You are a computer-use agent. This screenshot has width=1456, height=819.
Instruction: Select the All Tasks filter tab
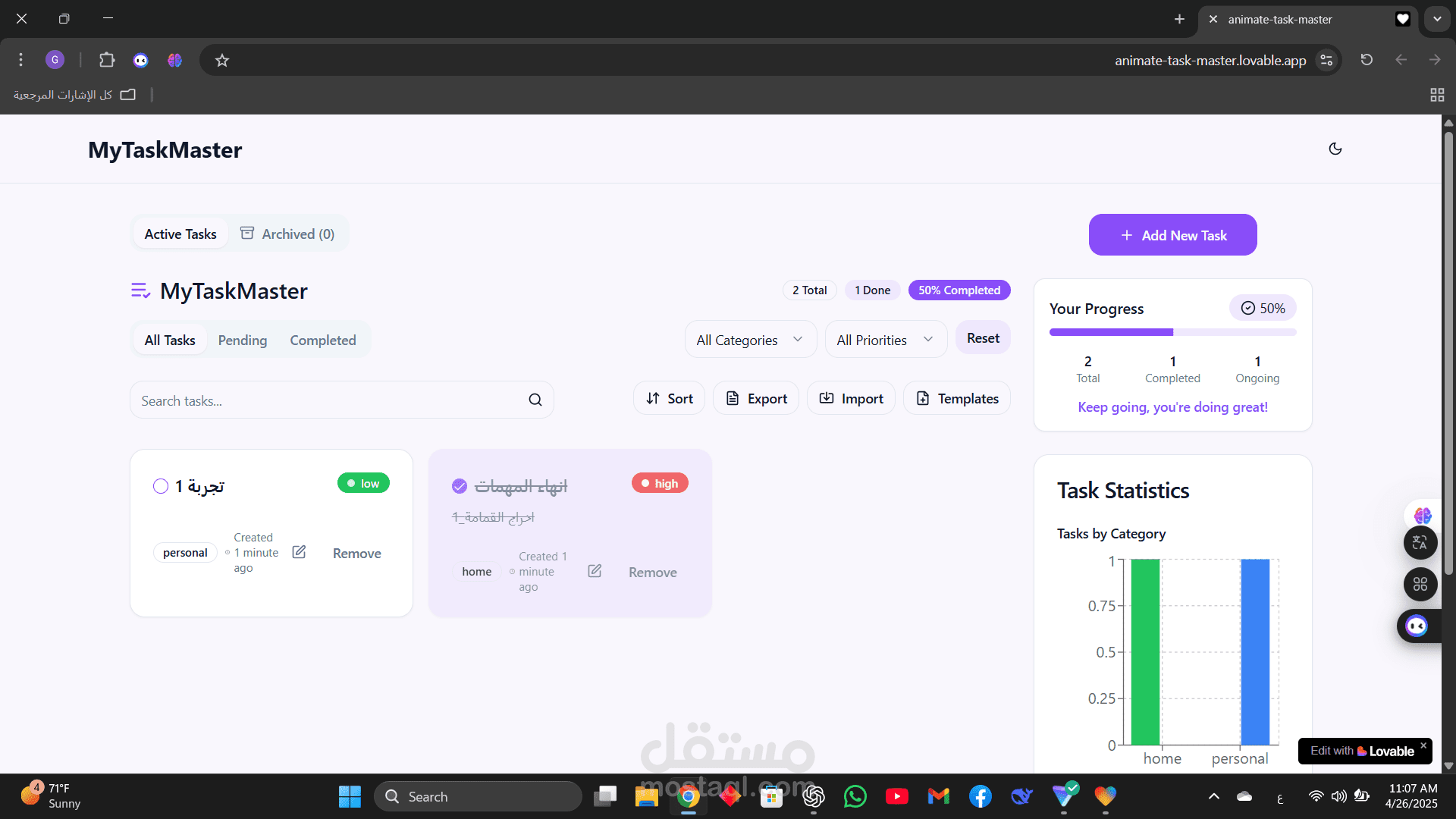[x=170, y=340]
